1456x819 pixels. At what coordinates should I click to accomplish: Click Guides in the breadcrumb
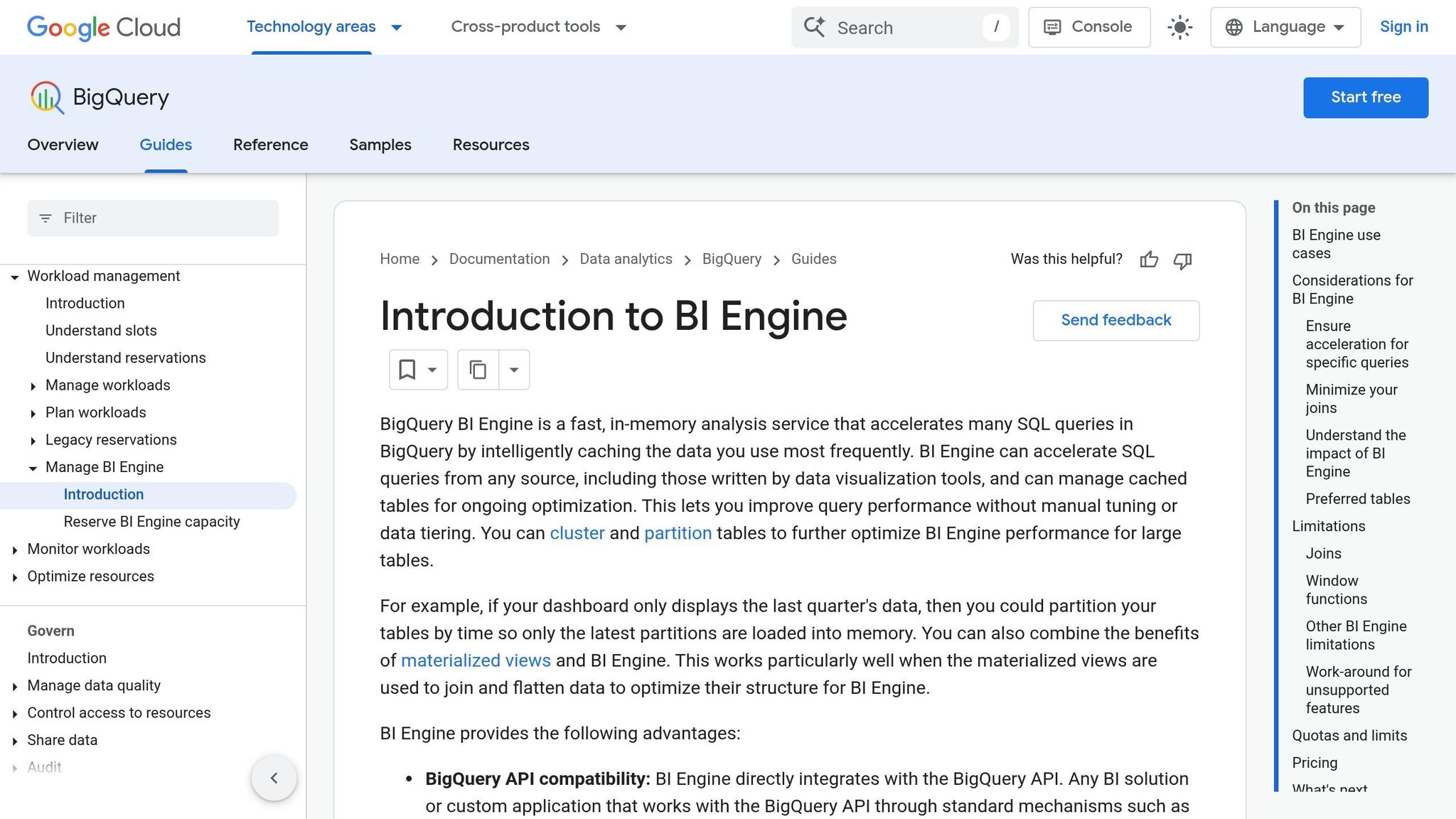click(x=813, y=259)
